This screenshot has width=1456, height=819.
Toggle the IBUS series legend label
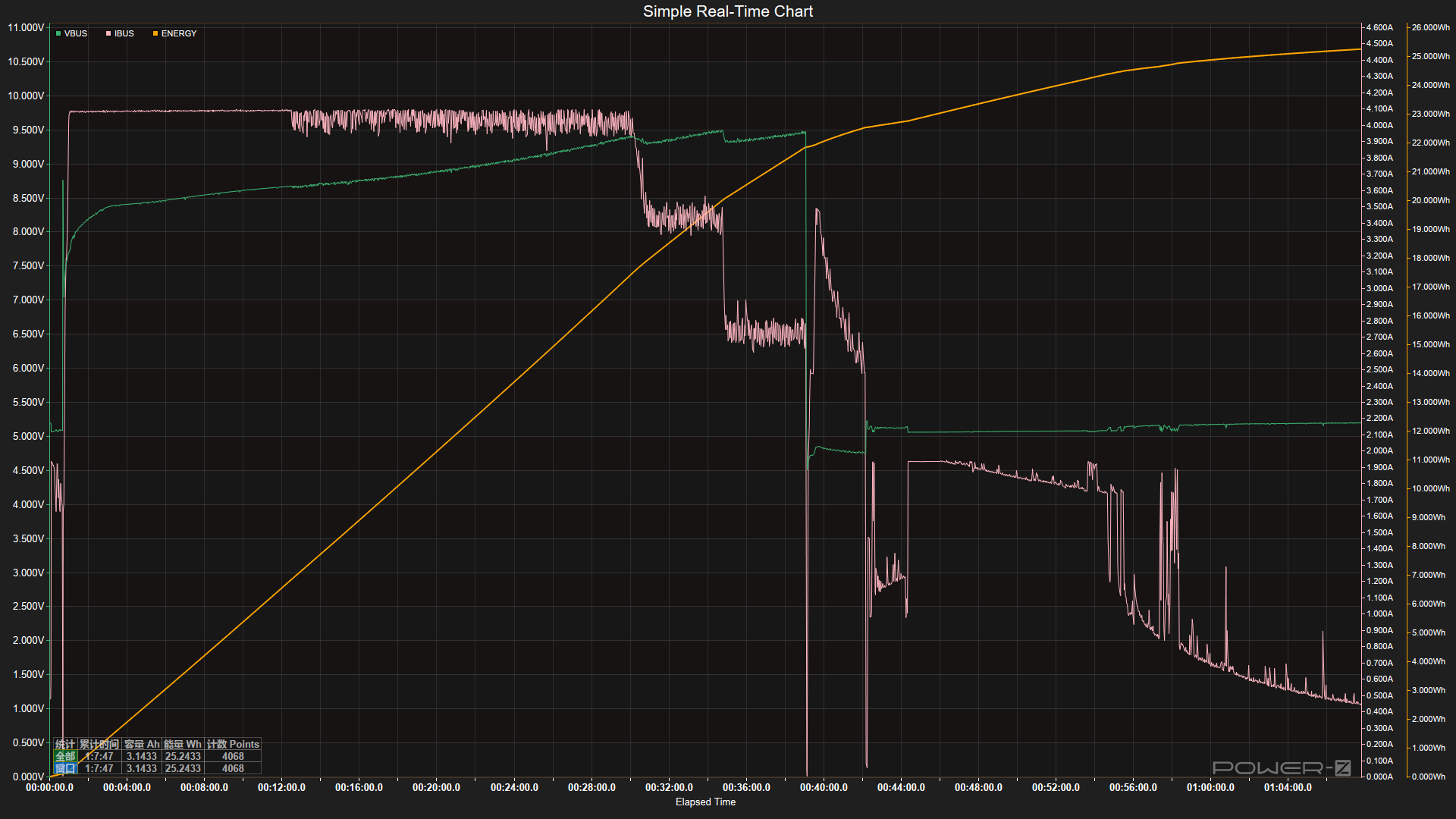point(124,33)
